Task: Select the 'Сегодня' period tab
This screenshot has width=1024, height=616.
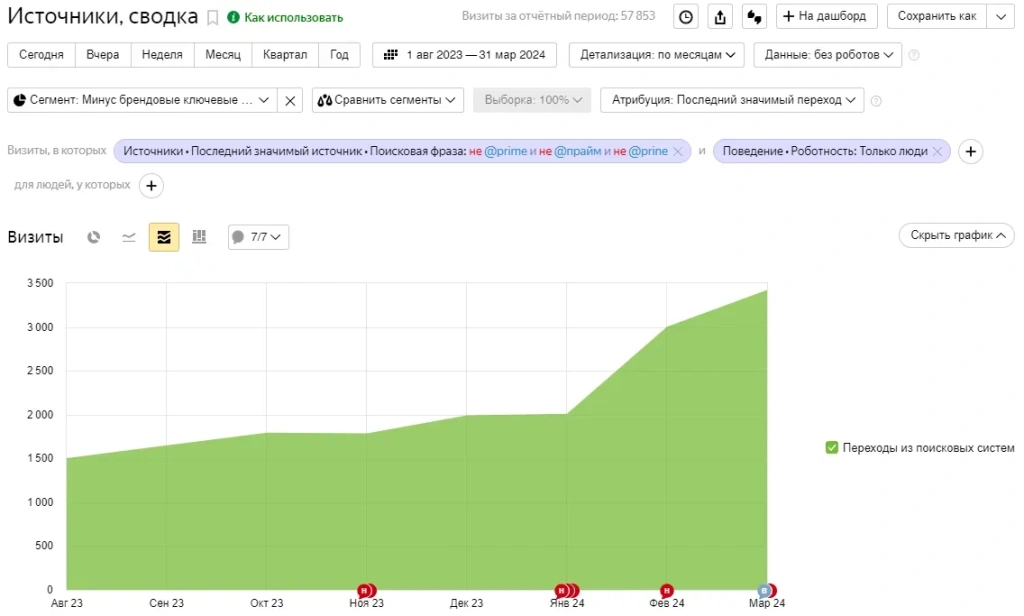Action: pyautogui.click(x=41, y=55)
